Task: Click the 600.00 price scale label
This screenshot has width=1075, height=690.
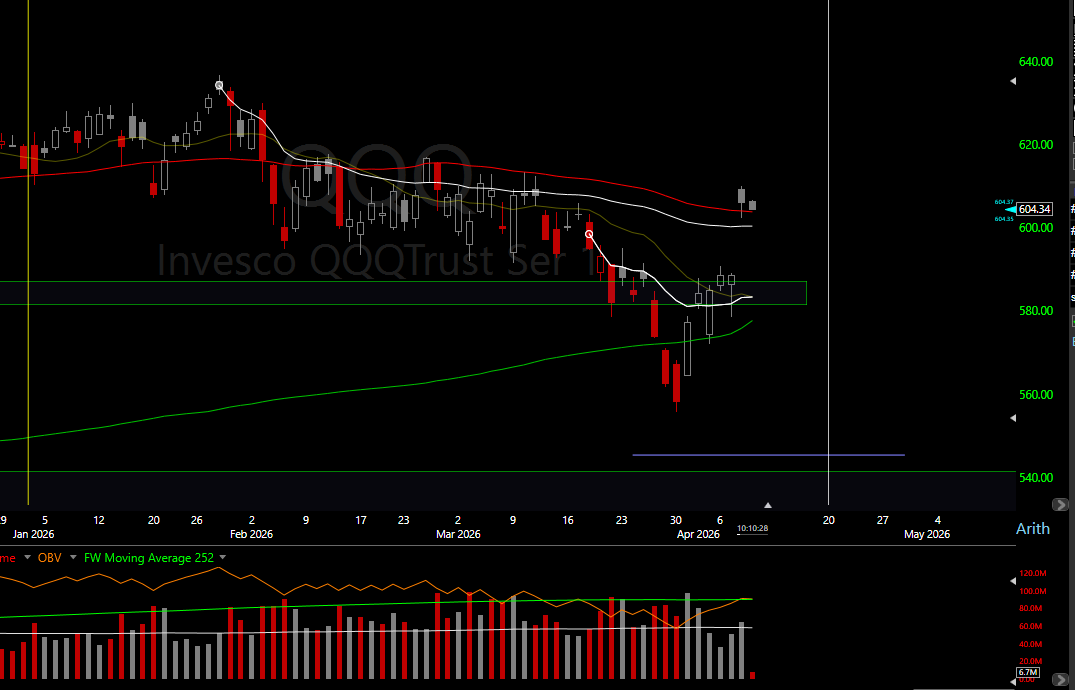Action: pos(1036,228)
